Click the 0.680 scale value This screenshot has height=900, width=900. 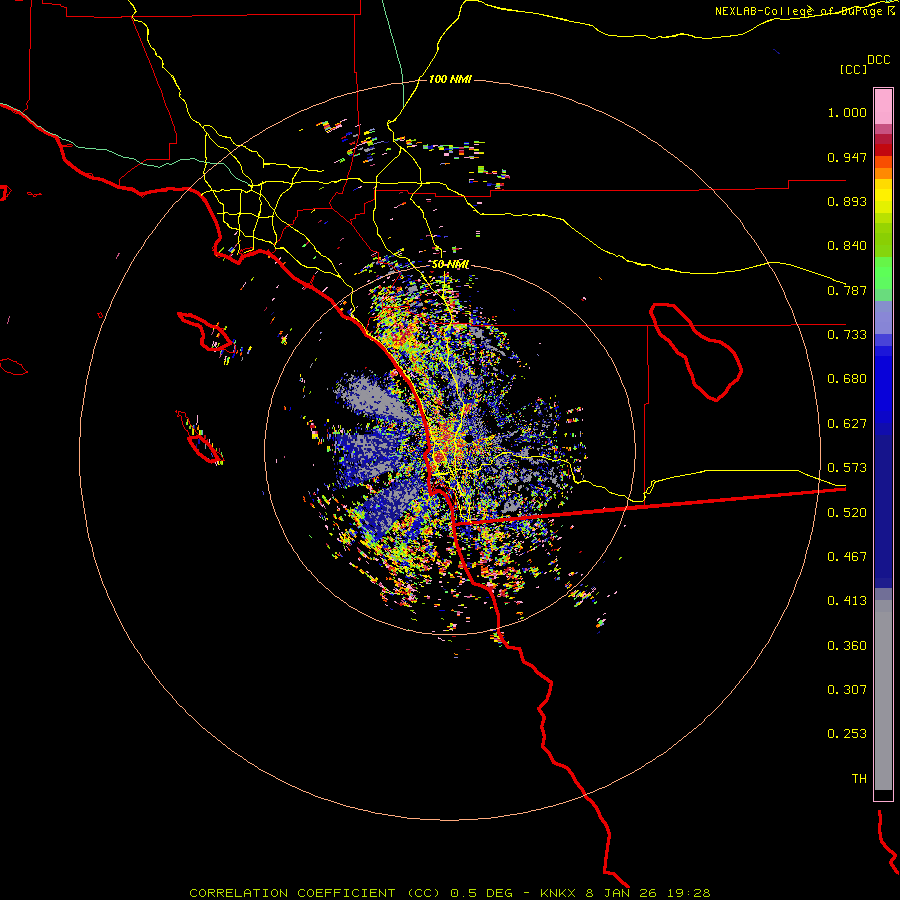pyautogui.click(x=847, y=379)
